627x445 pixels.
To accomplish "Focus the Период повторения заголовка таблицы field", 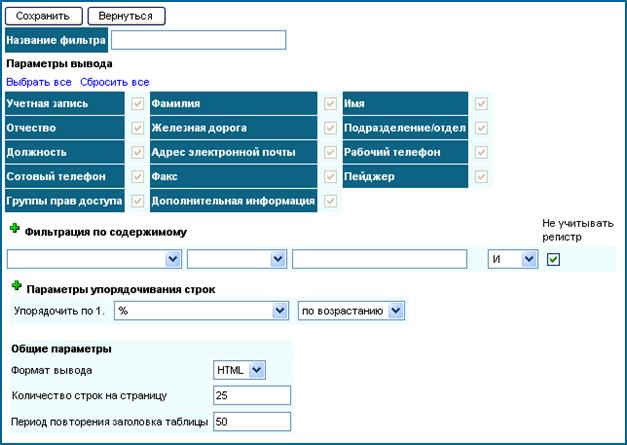I will point(252,422).
